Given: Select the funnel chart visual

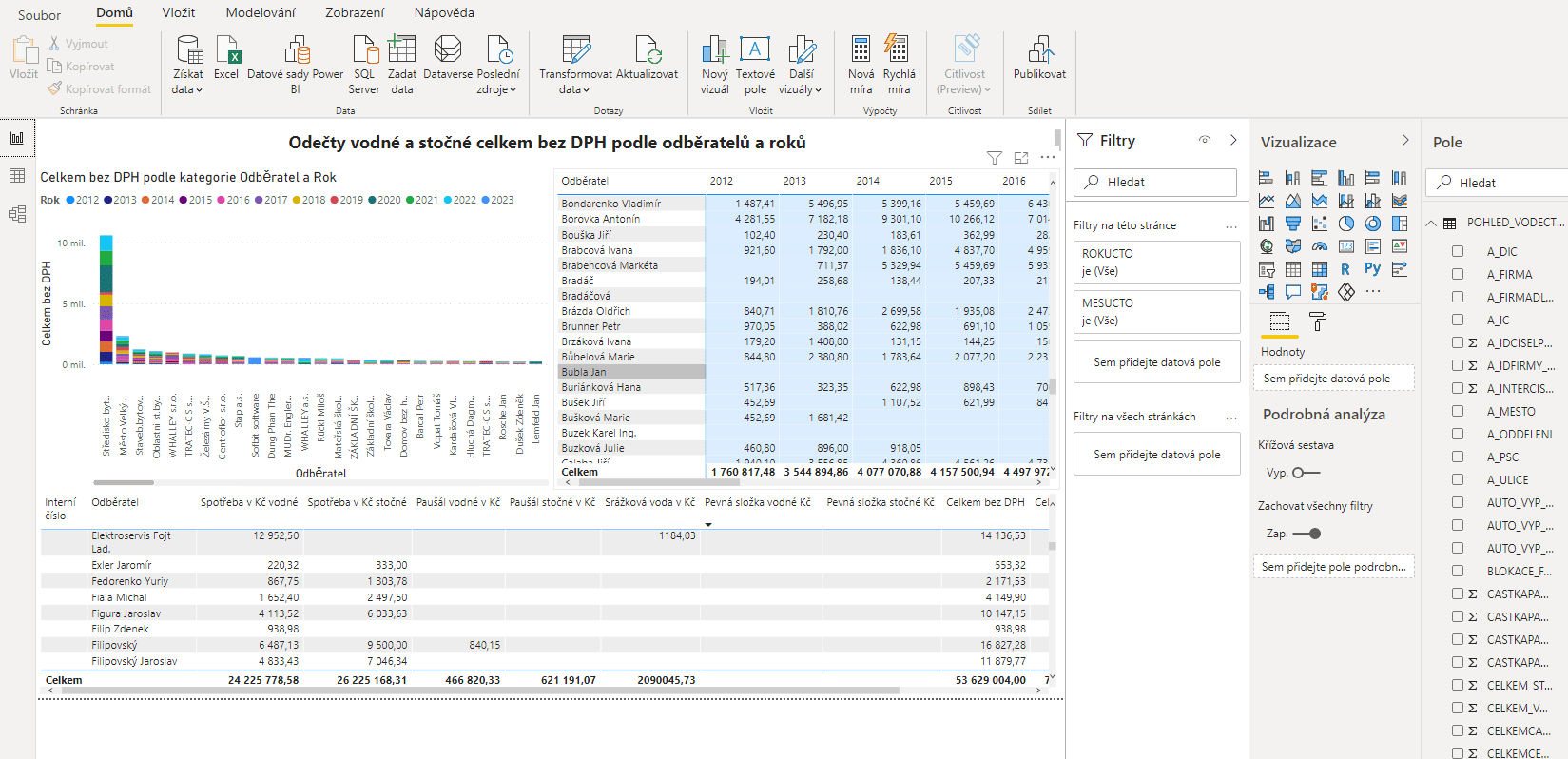Looking at the screenshot, I should (x=1293, y=224).
